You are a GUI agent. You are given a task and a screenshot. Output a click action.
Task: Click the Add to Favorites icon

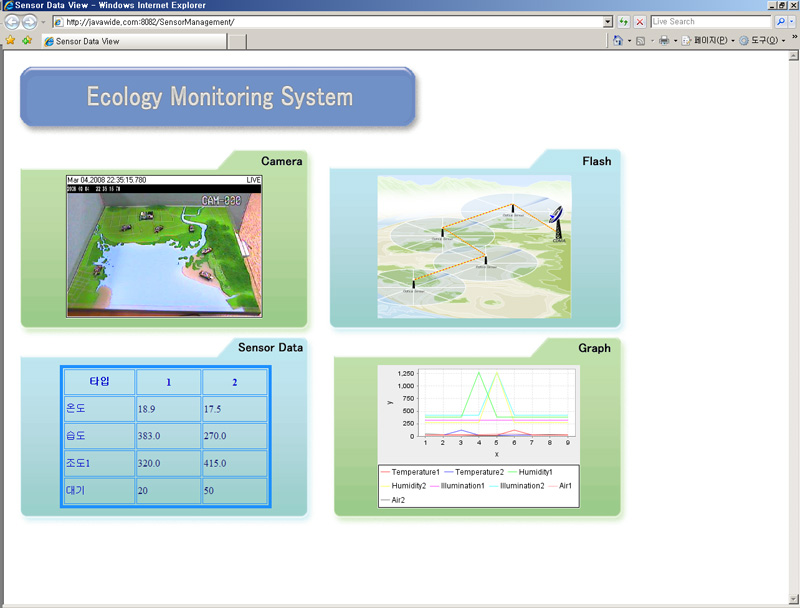tap(27, 40)
